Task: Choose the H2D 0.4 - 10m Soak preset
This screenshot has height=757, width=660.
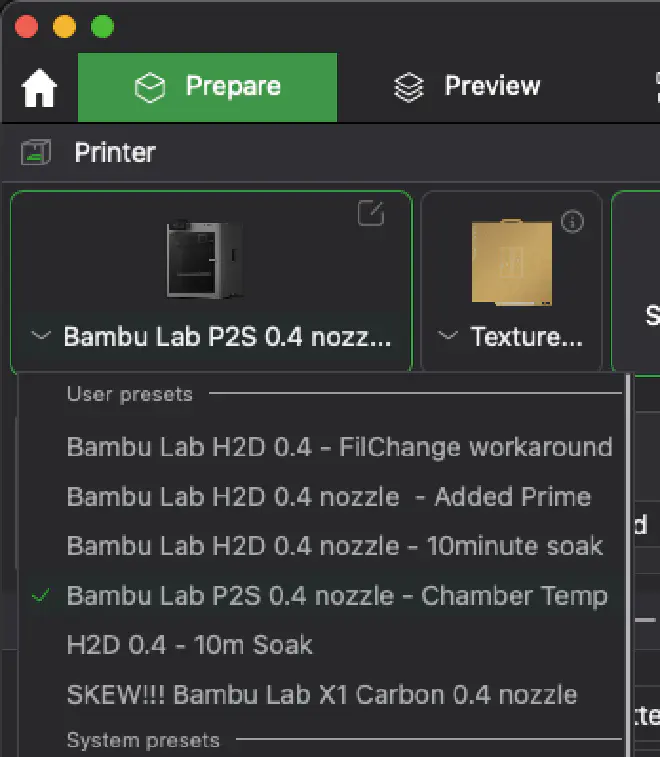Action: (x=189, y=645)
